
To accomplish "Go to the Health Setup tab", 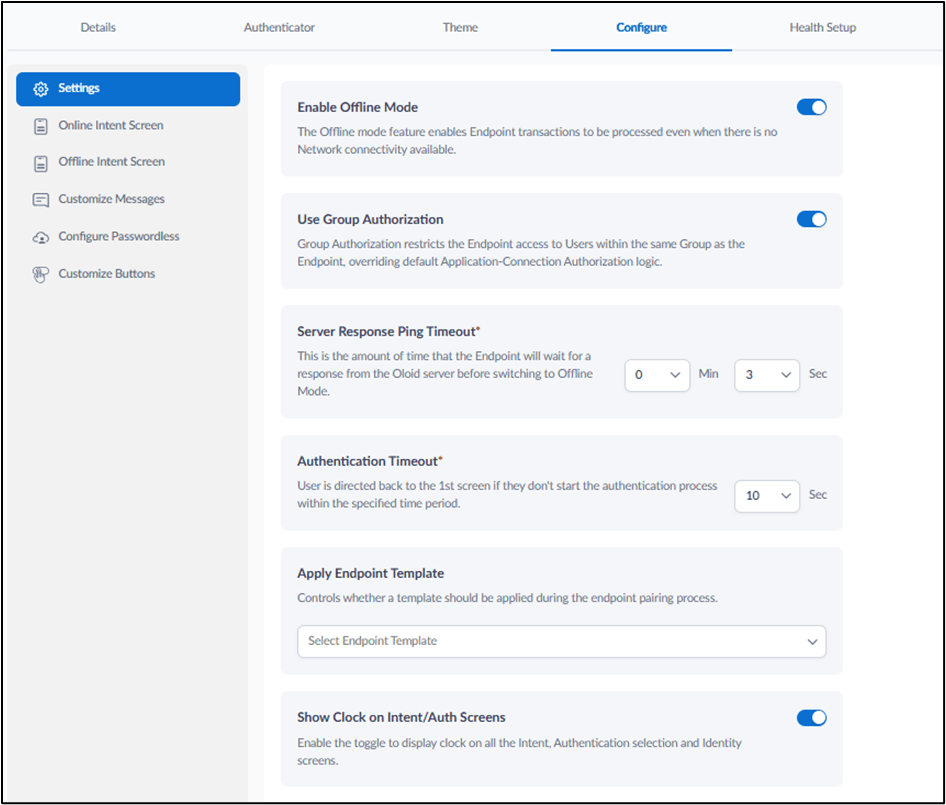I will tap(823, 27).
